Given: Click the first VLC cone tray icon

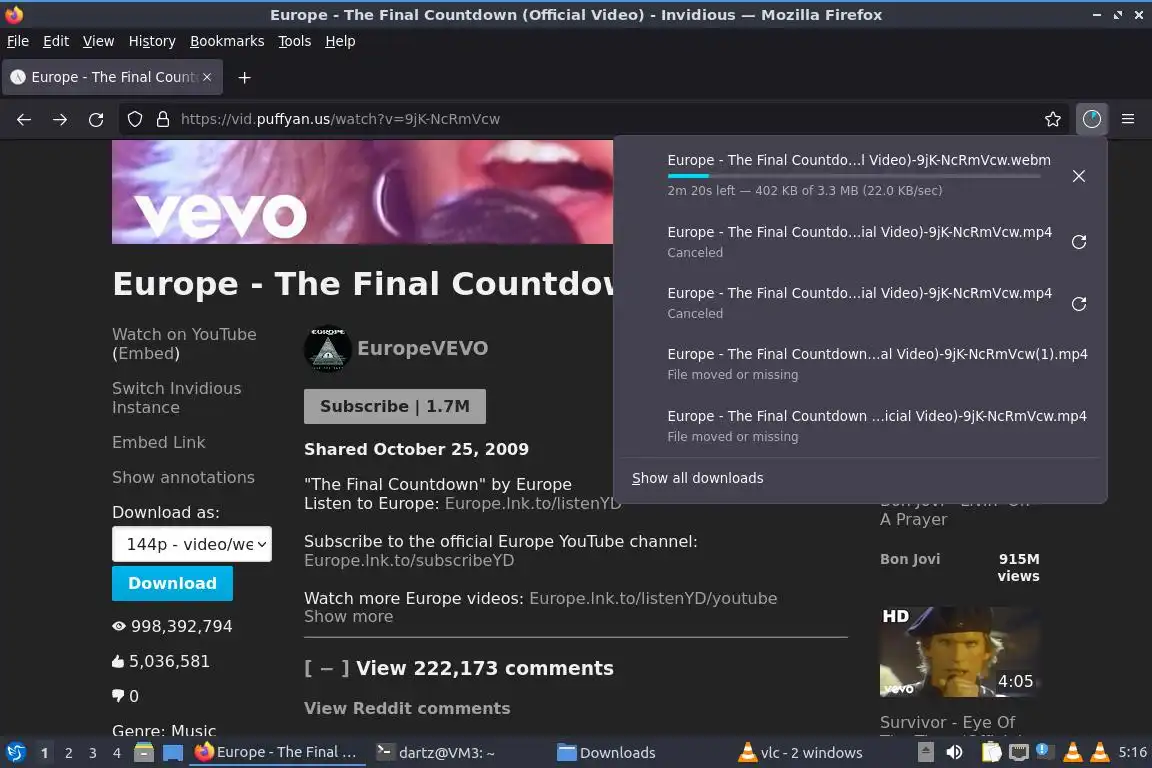Looking at the screenshot, I should click(x=1073, y=752).
